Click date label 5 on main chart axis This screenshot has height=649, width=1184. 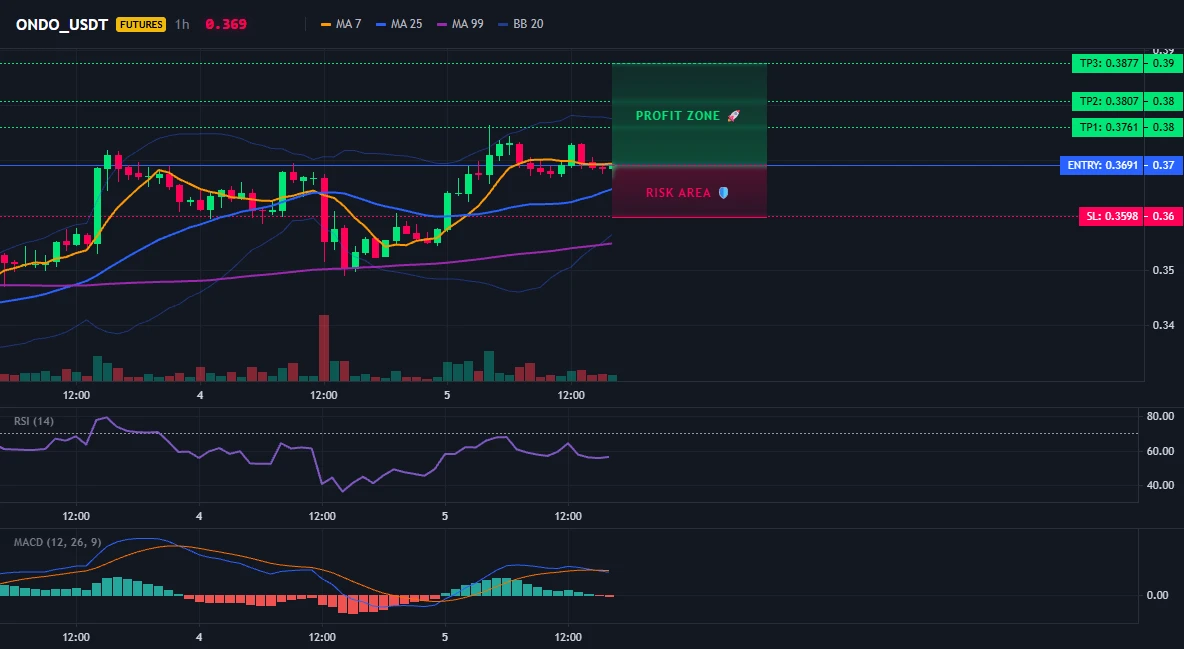[447, 395]
